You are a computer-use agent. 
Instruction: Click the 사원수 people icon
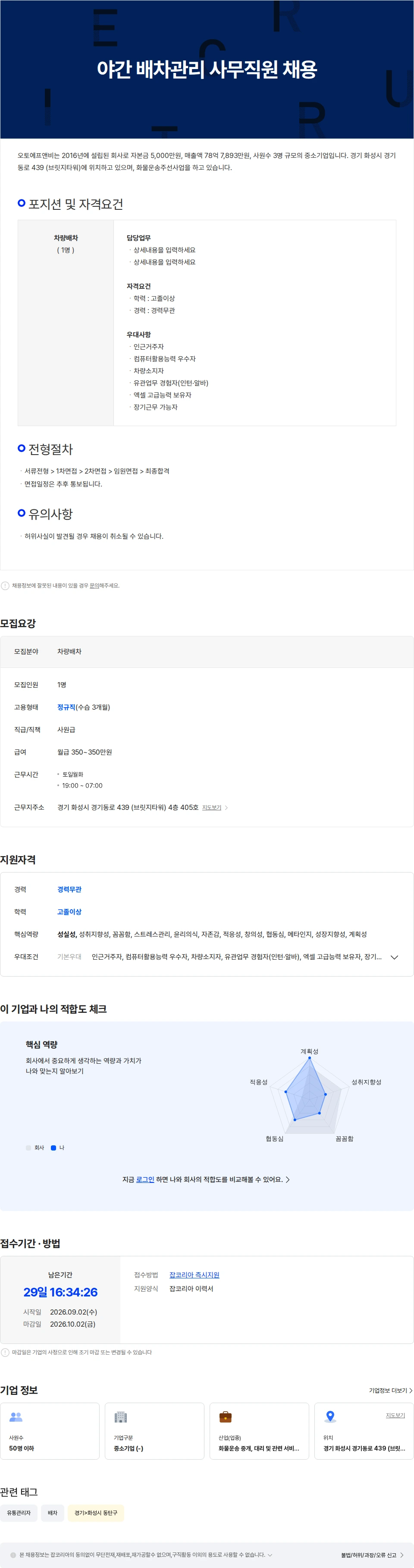point(16,1416)
